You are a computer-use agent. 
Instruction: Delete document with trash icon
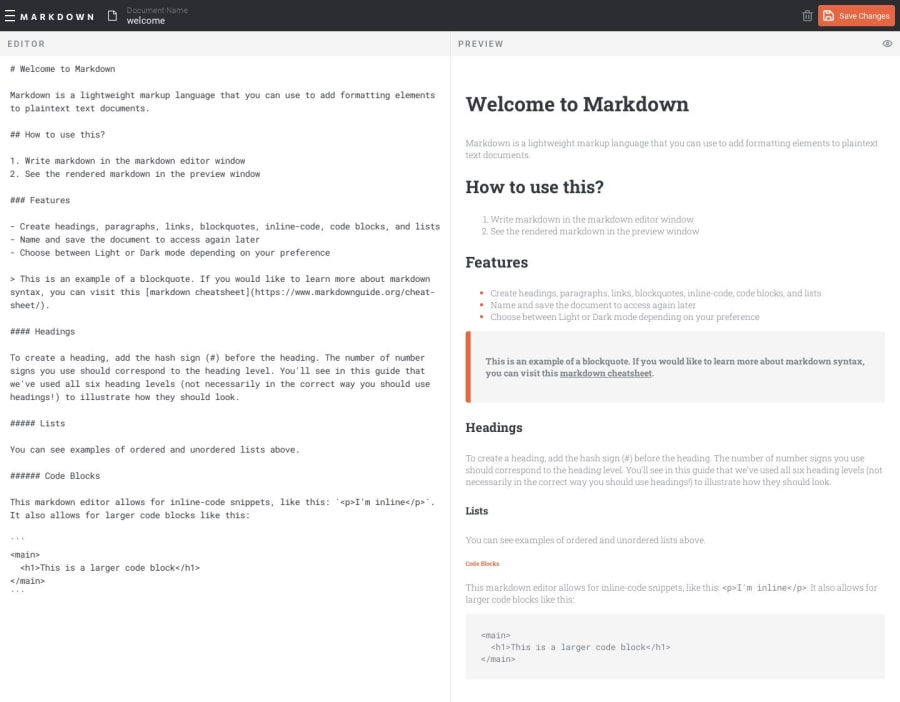click(807, 15)
